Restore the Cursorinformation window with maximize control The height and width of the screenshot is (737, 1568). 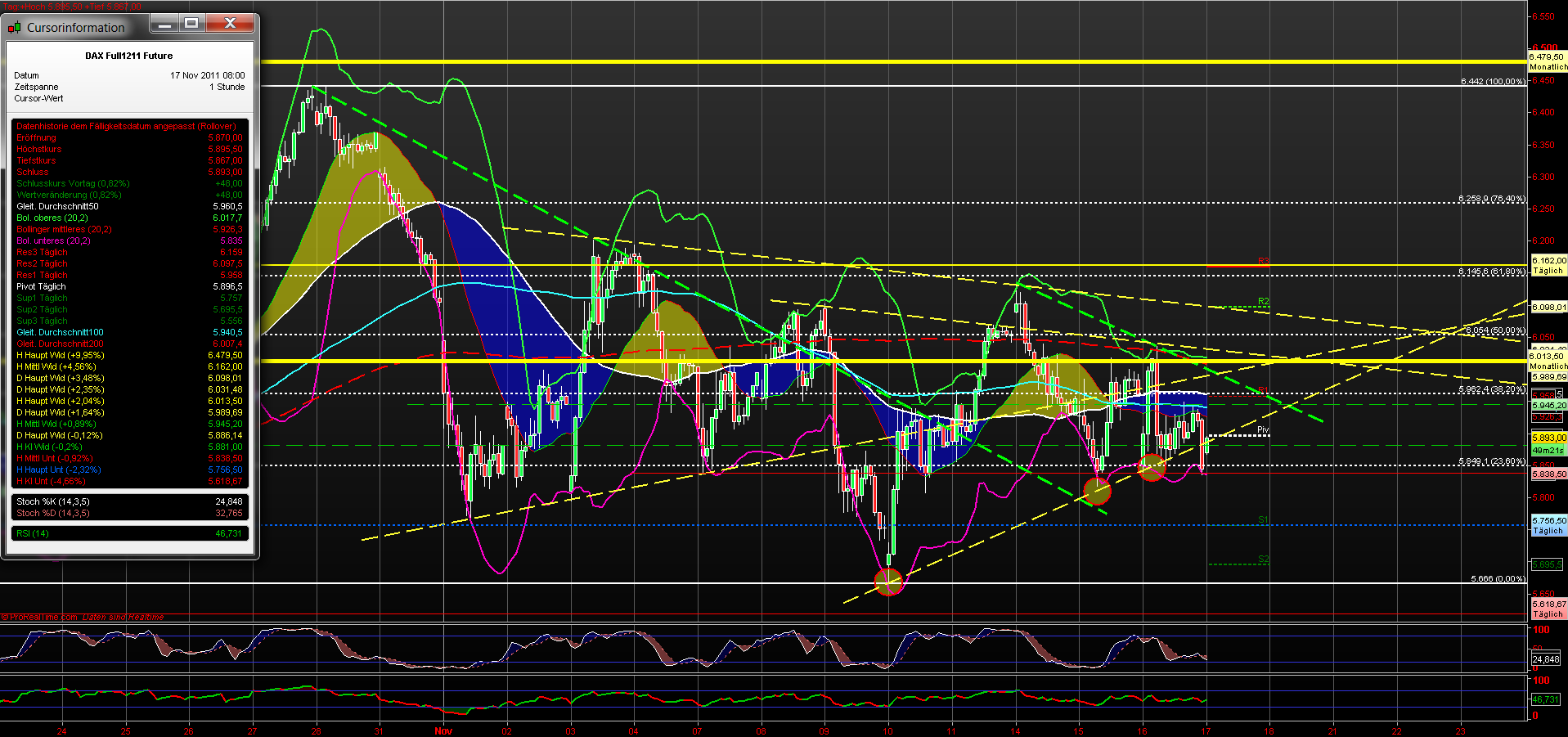194,23
